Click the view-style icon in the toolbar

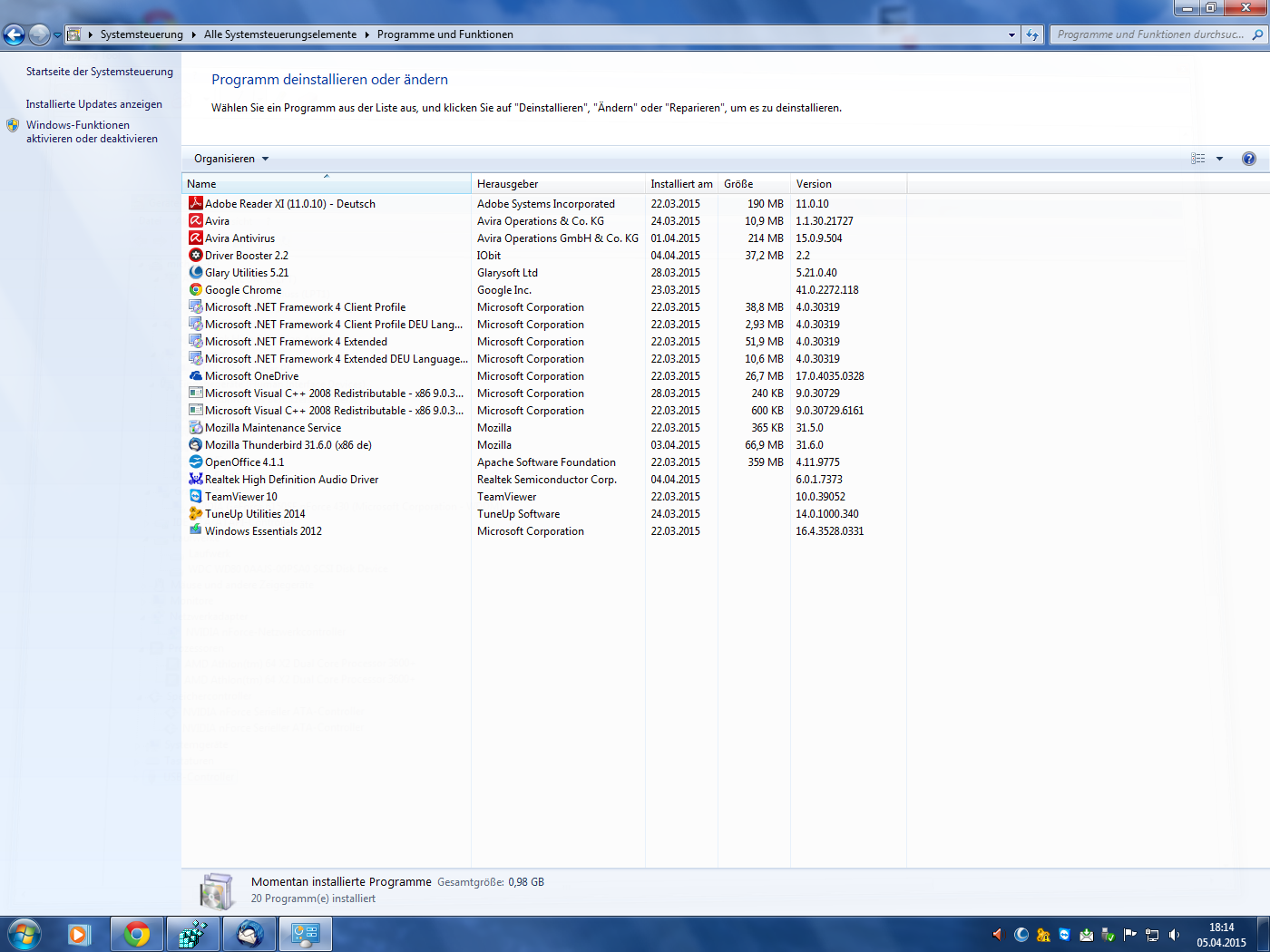coord(1198,159)
